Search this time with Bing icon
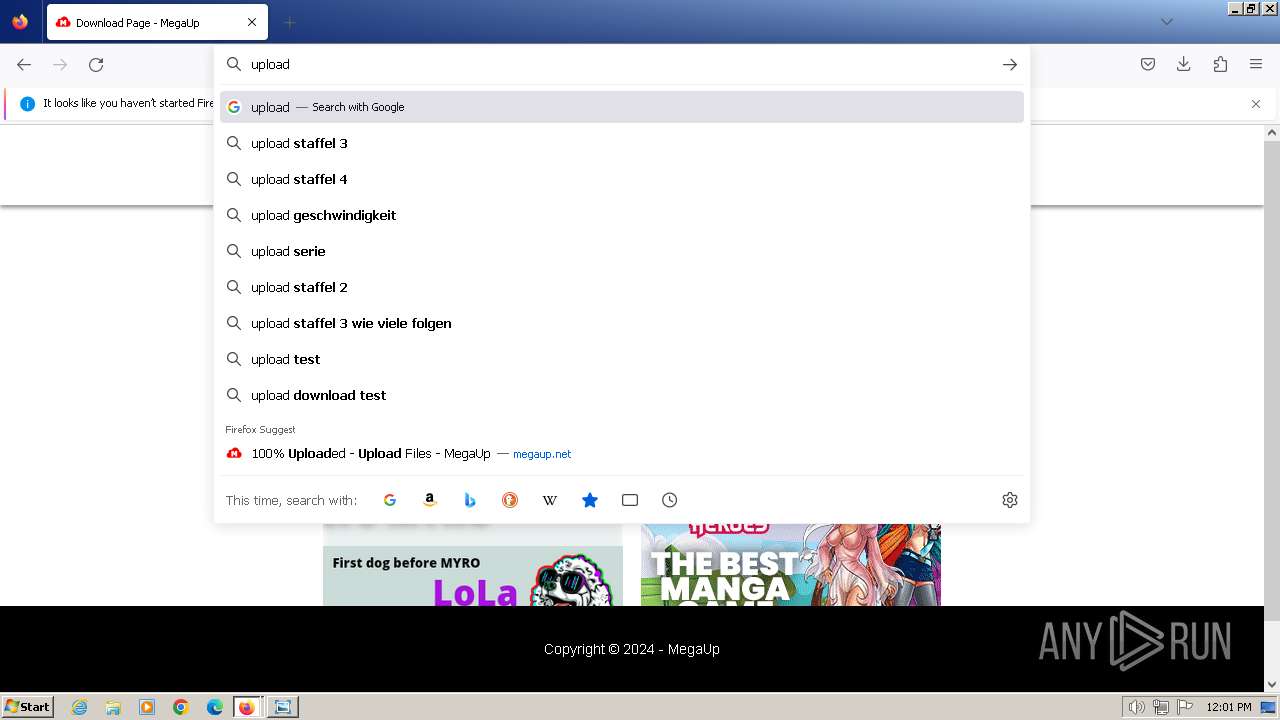1280x720 pixels. pyautogui.click(x=470, y=500)
